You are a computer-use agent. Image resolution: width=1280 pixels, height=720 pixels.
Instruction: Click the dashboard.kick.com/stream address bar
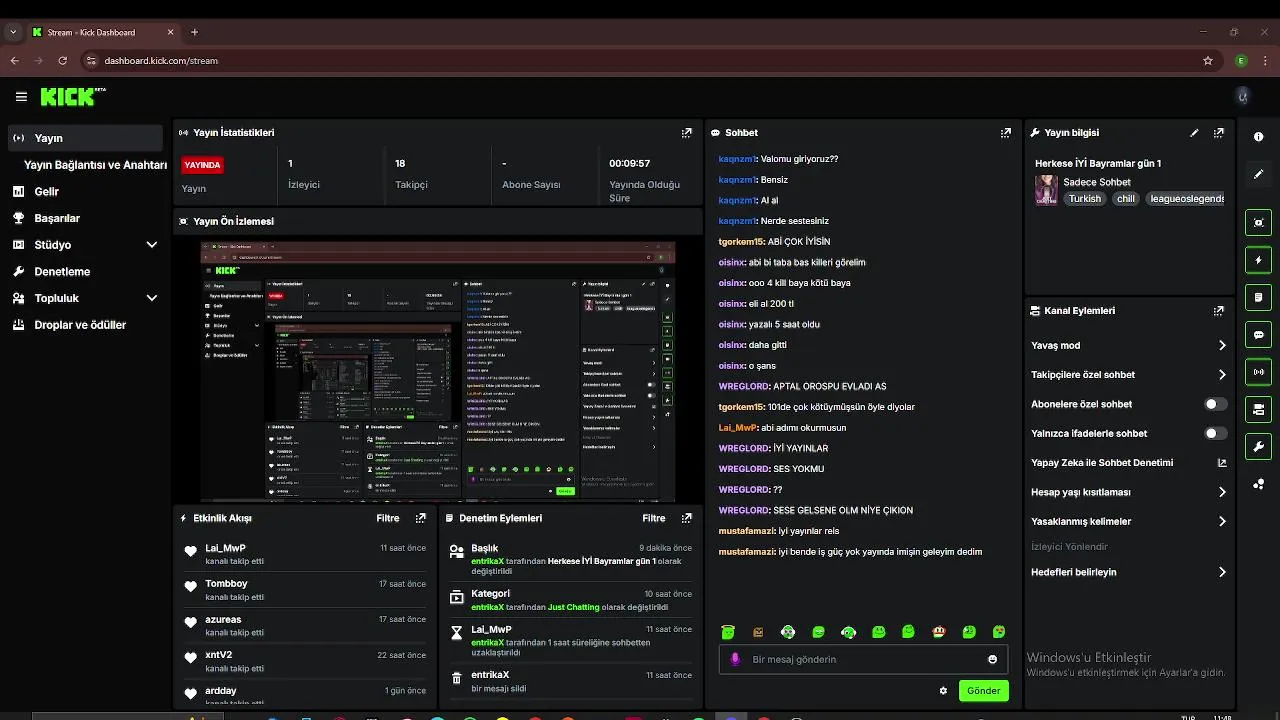tap(640, 60)
